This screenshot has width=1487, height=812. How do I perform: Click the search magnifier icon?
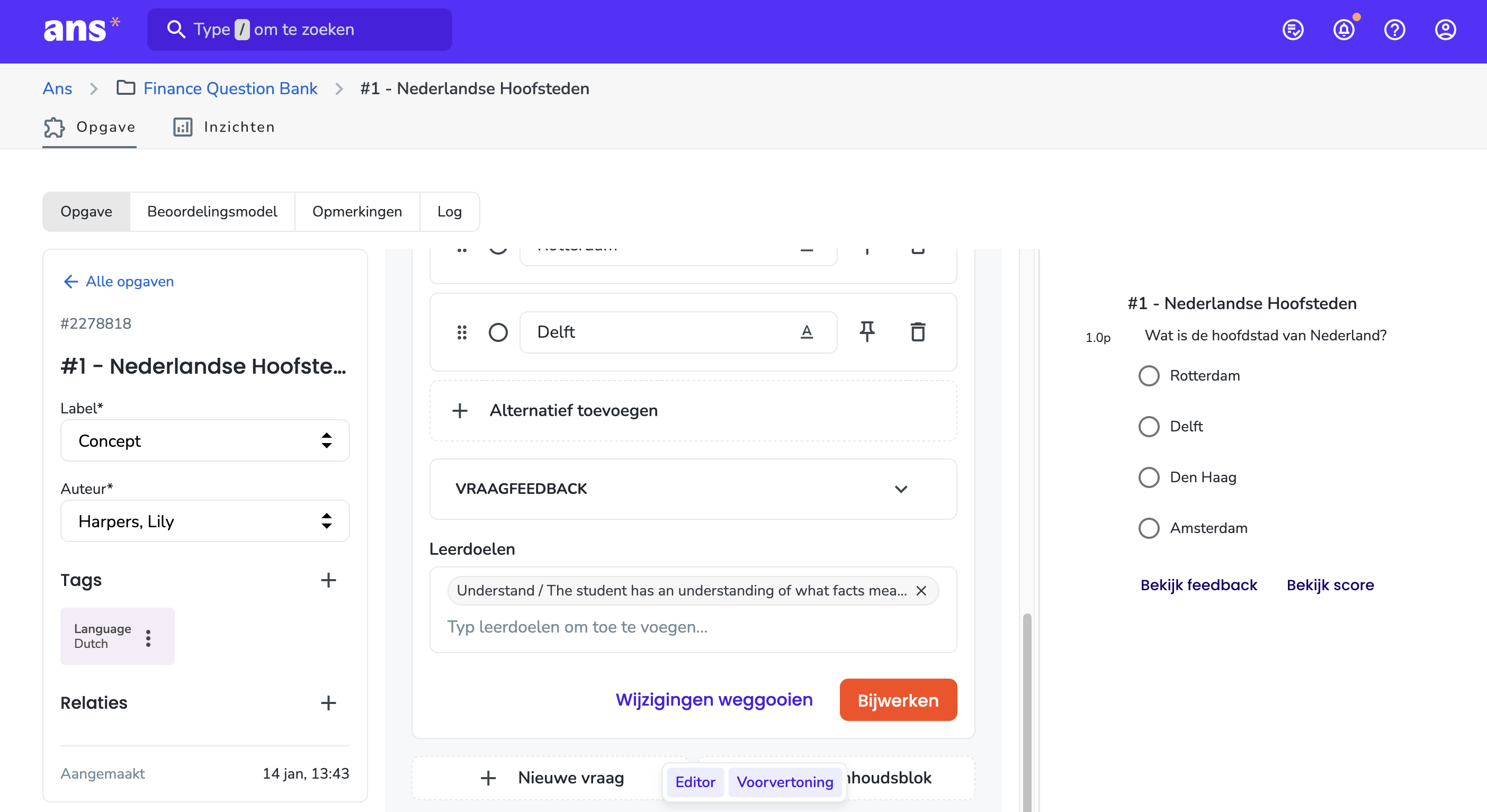[x=175, y=30]
